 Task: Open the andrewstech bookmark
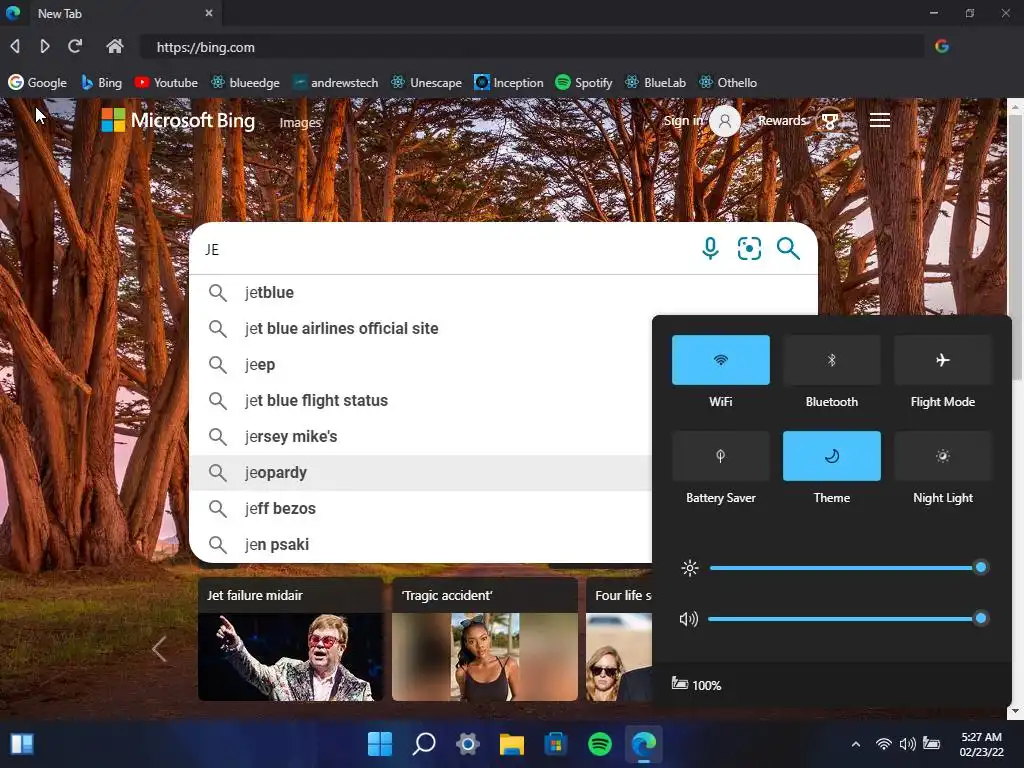[335, 82]
